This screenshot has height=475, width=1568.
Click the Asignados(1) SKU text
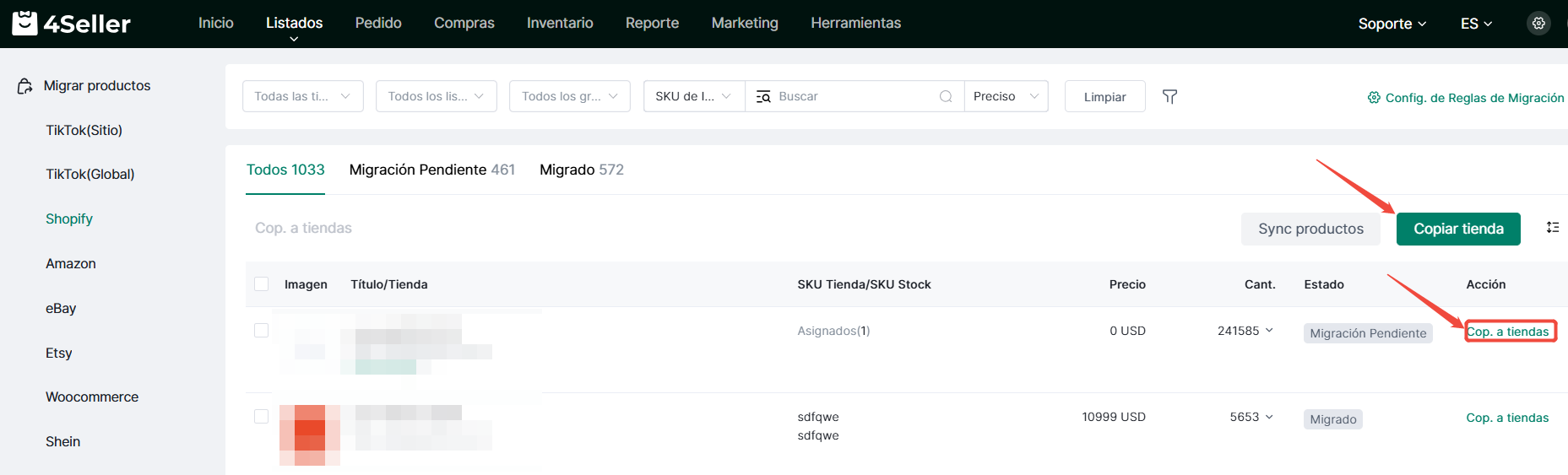pyautogui.click(x=833, y=331)
